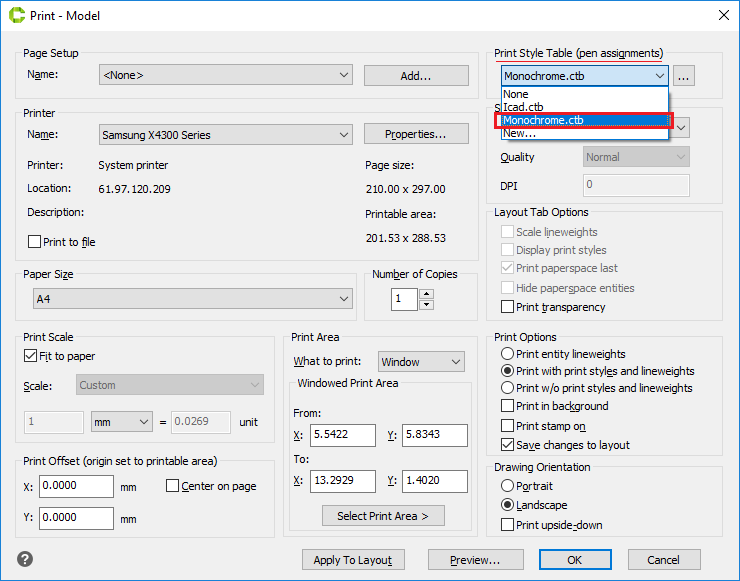Click From Y field showing 5.8343
Image resolution: width=740 pixels, height=581 pixels.
point(435,435)
